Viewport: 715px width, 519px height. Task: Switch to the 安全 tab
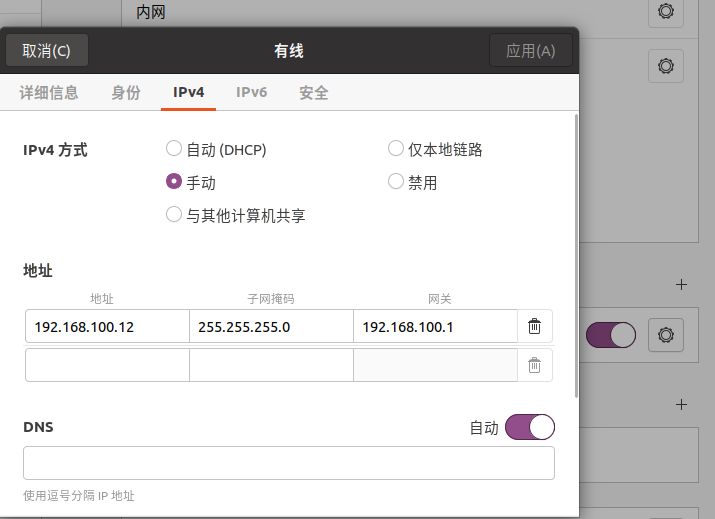click(x=314, y=93)
